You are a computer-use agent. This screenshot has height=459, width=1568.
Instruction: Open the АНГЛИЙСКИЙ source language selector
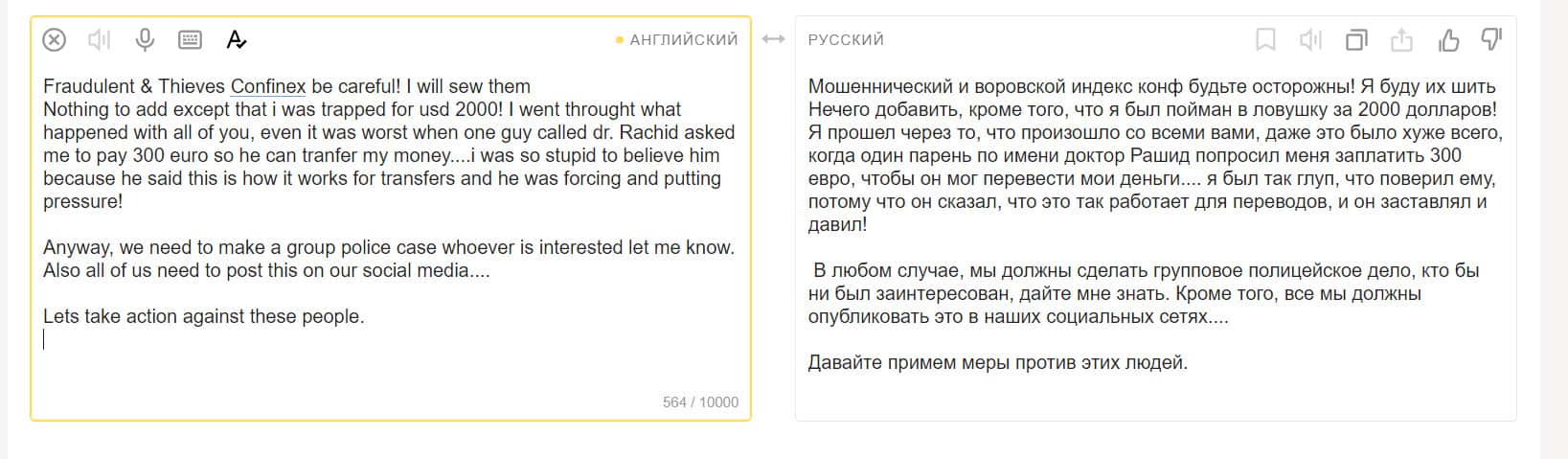[x=683, y=39]
